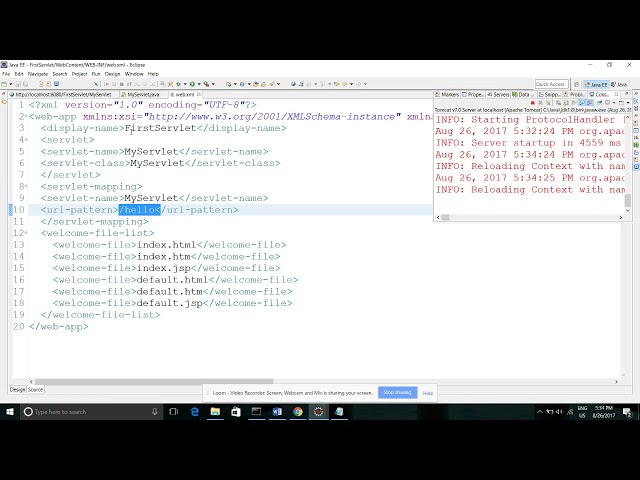Screen dimensions: 640x480
Task: Click the red Terminate console icon
Action: (533, 103)
